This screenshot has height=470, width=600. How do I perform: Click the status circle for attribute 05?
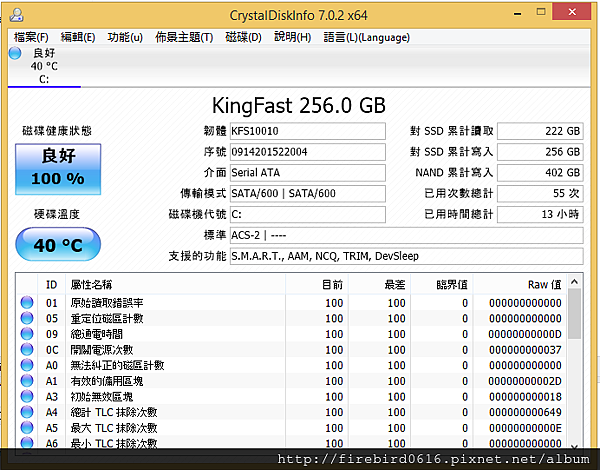click(x=27, y=318)
